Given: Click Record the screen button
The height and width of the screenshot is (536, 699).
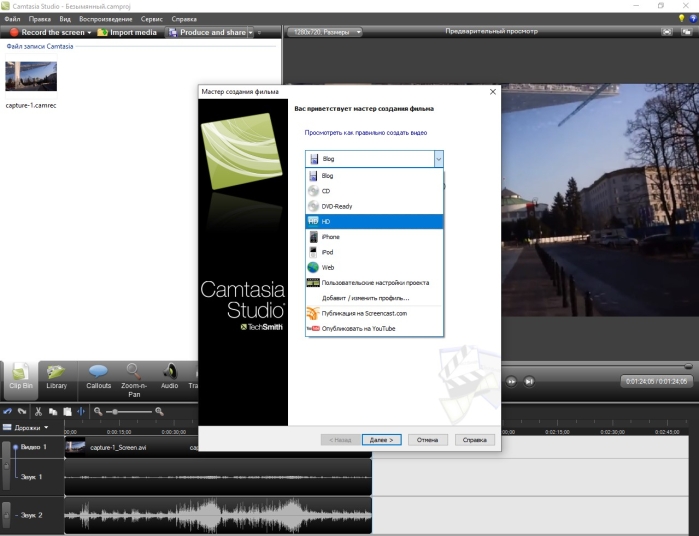Looking at the screenshot, I should pyautogui.click(x=47, y=32).
